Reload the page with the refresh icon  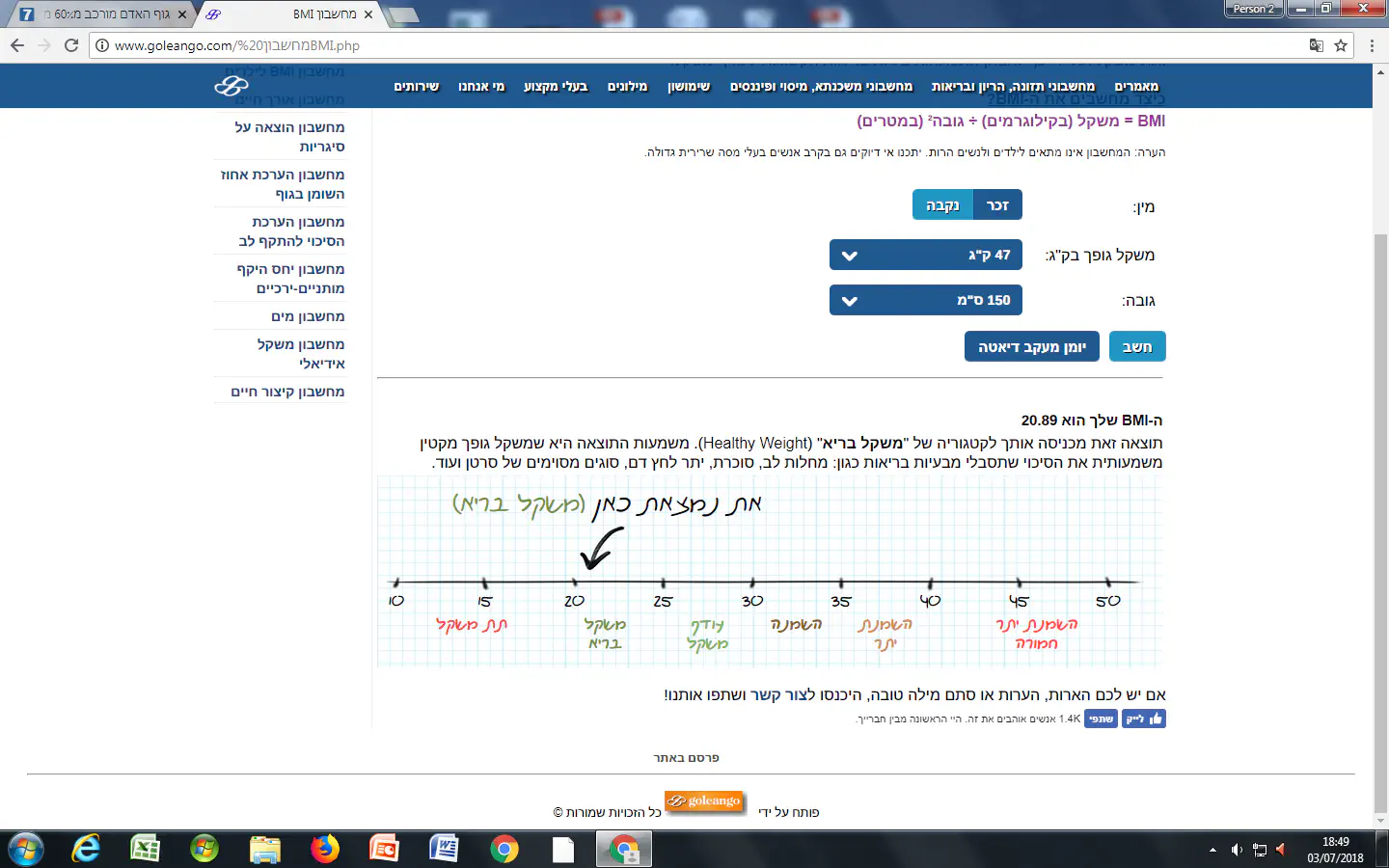coord(71,45)
